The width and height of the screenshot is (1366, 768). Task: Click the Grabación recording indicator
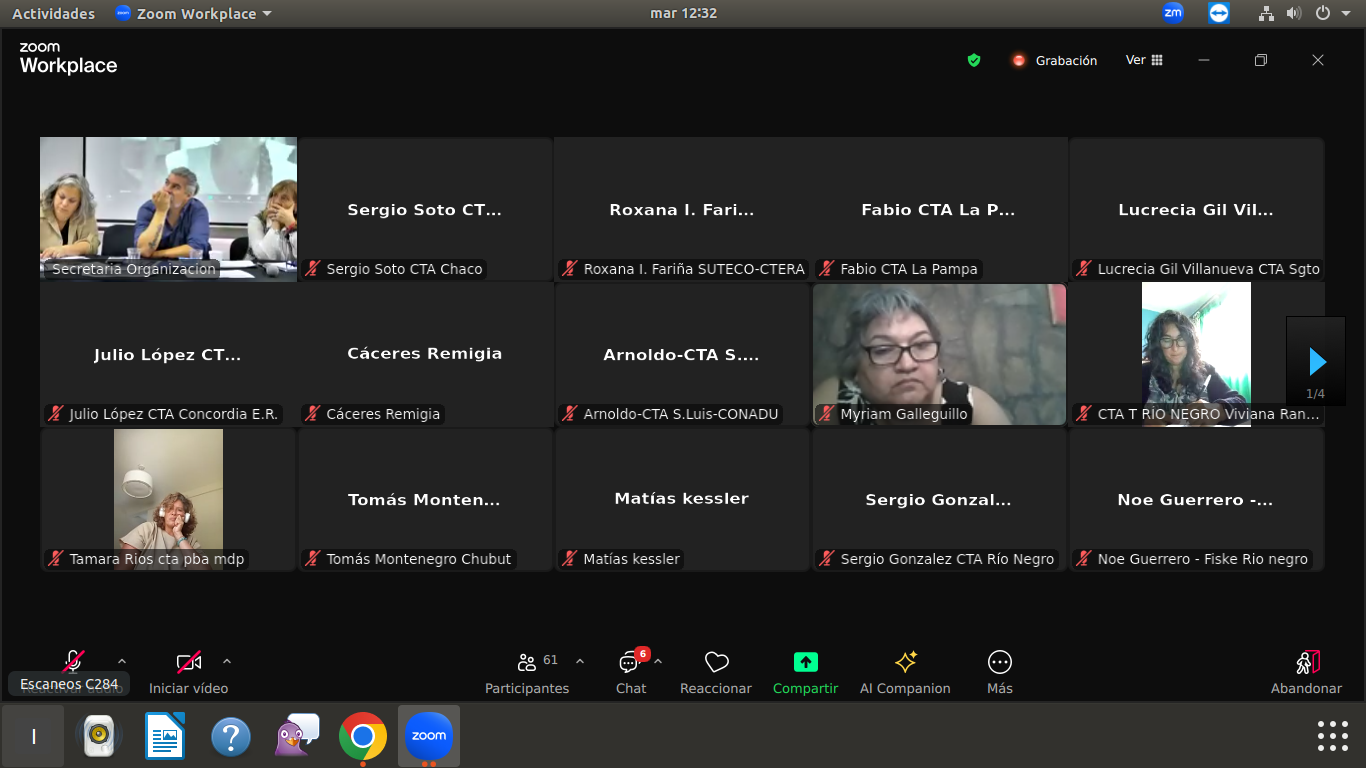click(1054, 60)
